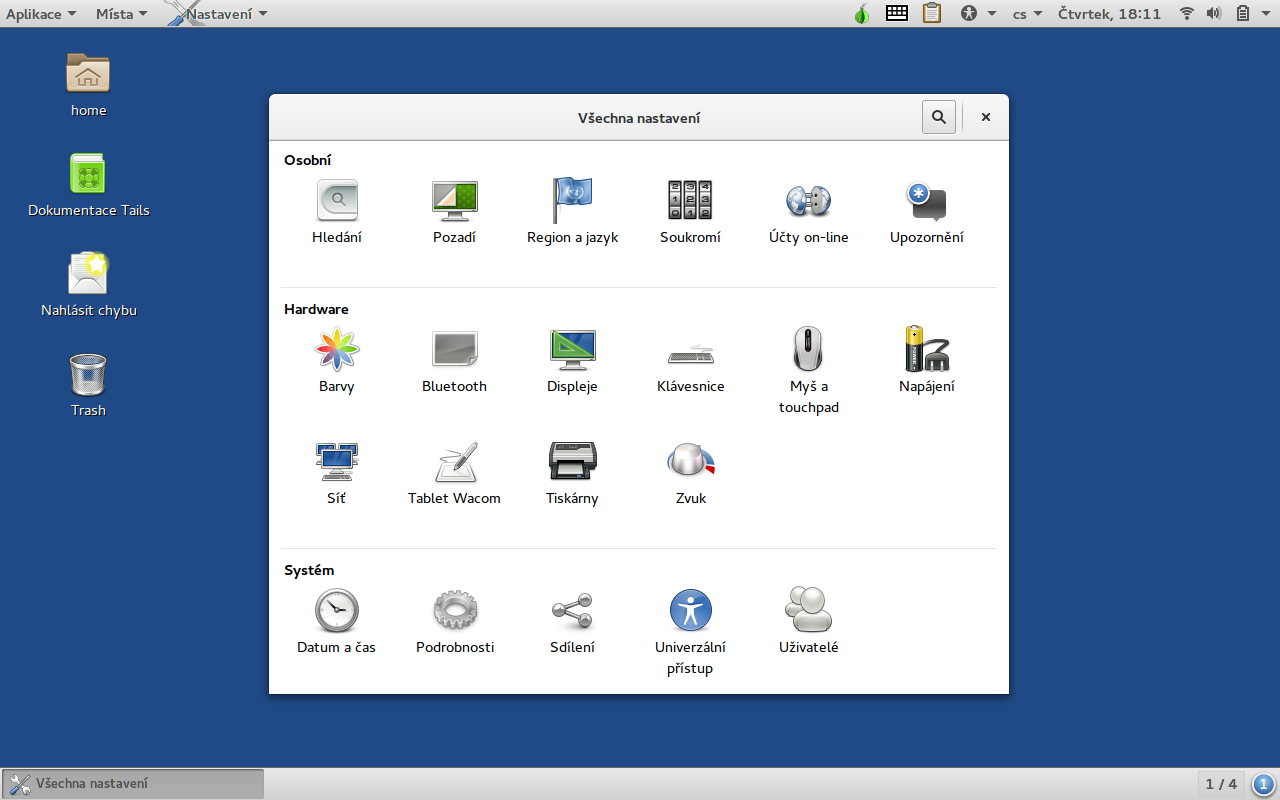Click the search button in settings header

(939, 117)
